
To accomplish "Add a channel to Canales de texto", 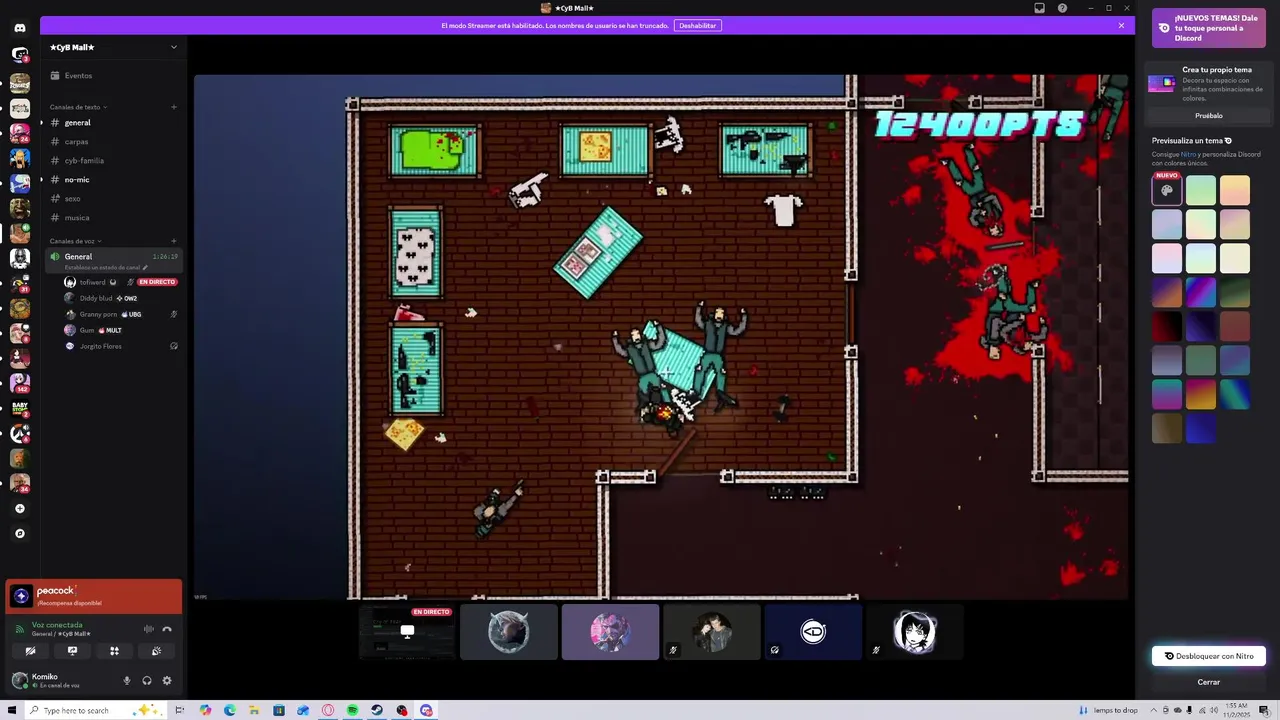I will (174, 107).
